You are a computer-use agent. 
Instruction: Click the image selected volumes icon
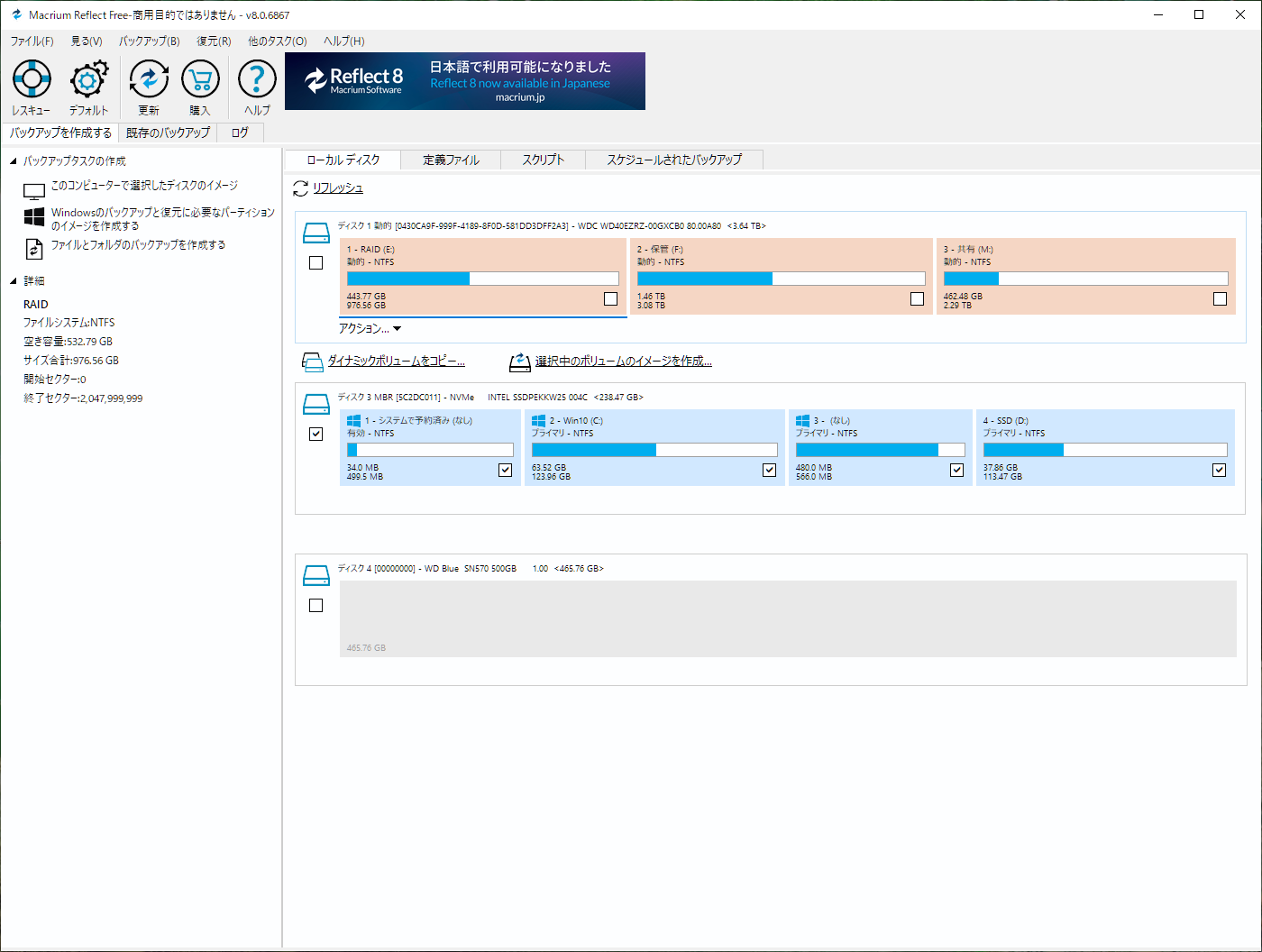pyautogui.click(x=520, y=362)
